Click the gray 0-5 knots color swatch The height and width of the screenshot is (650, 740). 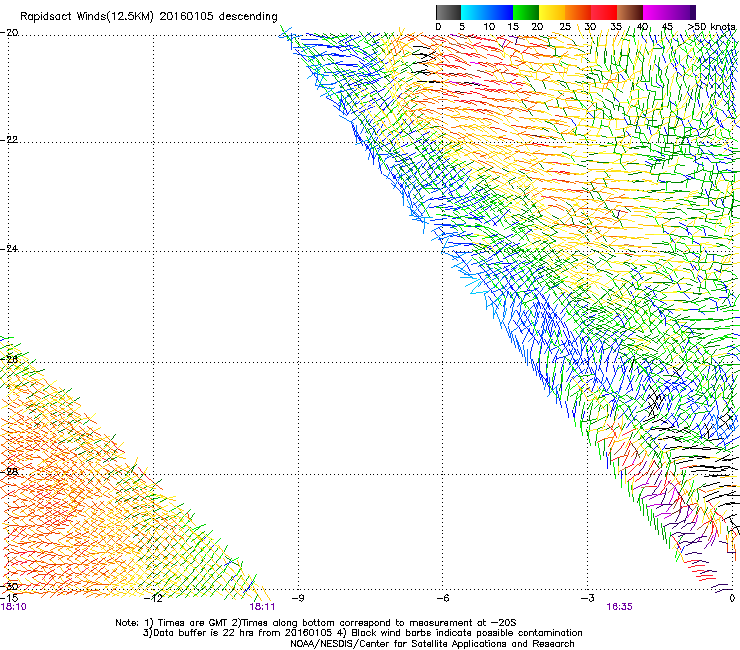(448, 12)
